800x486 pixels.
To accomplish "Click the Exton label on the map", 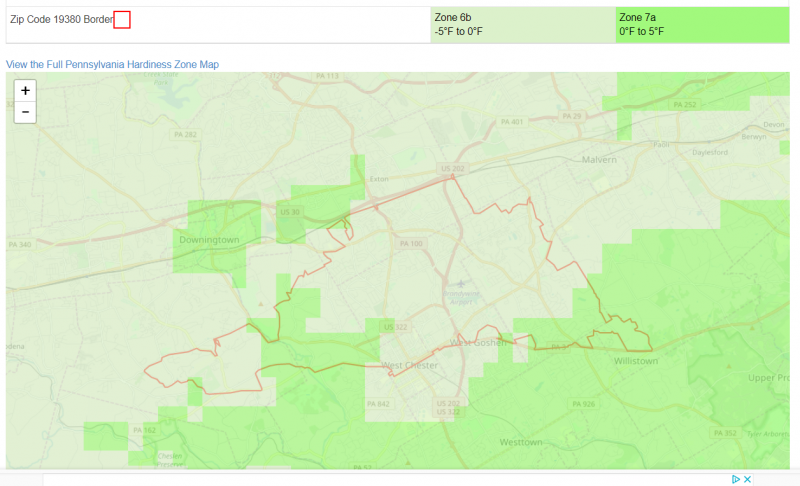I will (x=378, y=179).
